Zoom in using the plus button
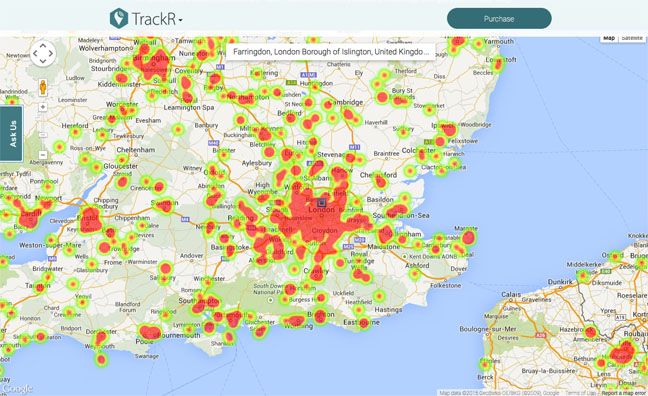This screenshot has width=648, height=396. click(x=43, y=107)
